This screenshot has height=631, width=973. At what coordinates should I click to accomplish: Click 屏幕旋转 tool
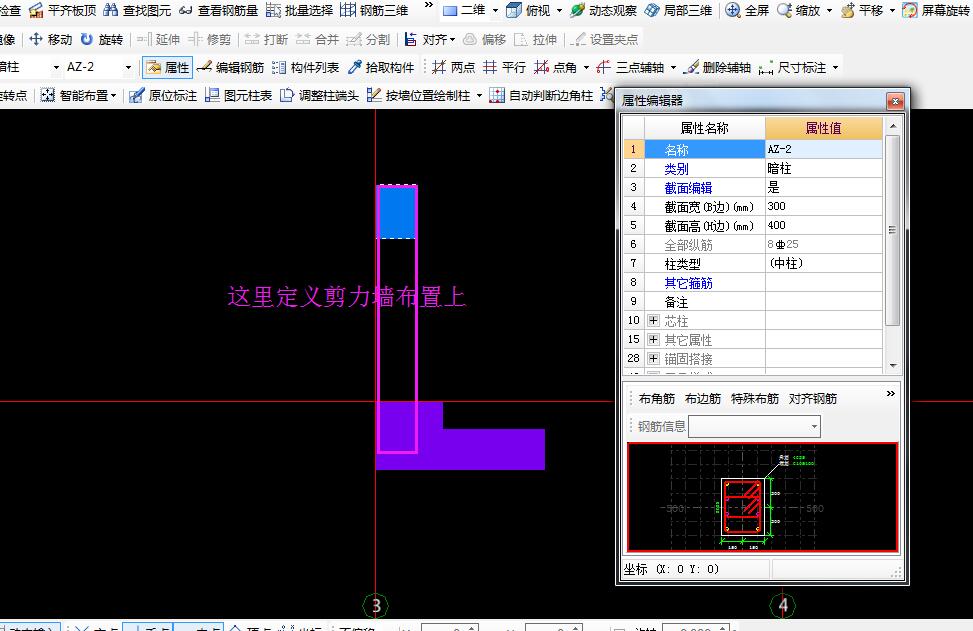pyautogui.click(x=936, y=10)
